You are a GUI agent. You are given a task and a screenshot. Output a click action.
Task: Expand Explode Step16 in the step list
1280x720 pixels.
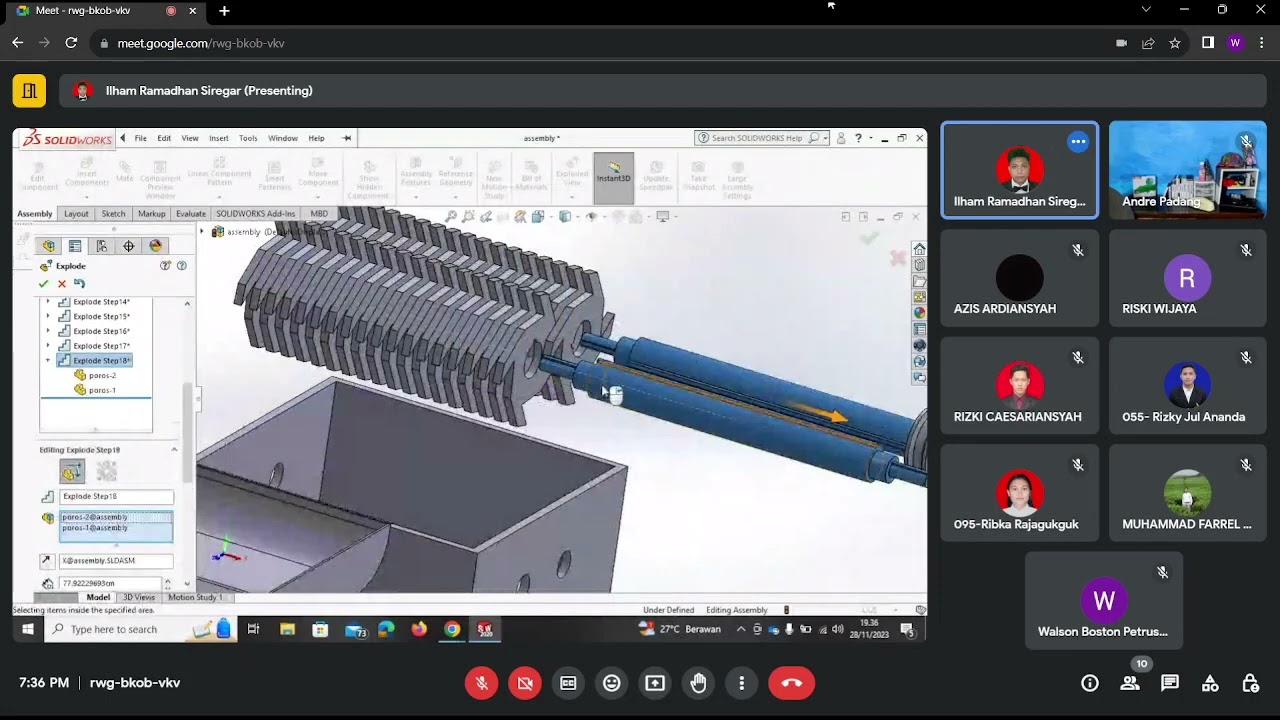coord(47,331)
